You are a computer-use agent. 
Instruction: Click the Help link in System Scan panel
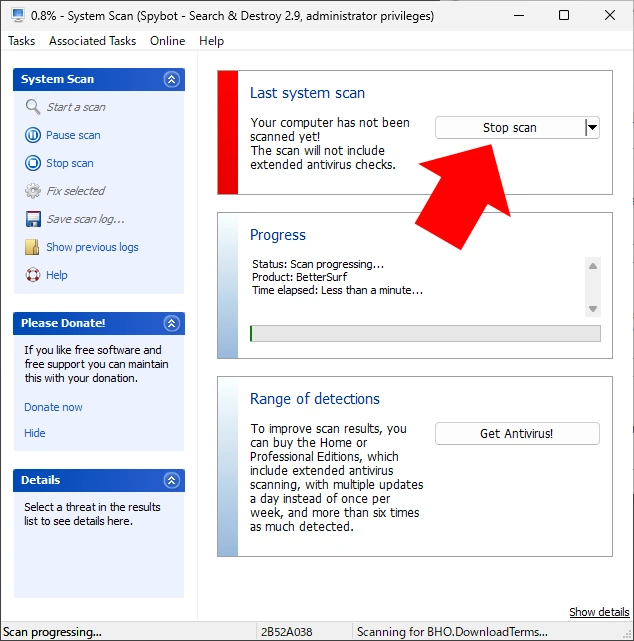57,275
